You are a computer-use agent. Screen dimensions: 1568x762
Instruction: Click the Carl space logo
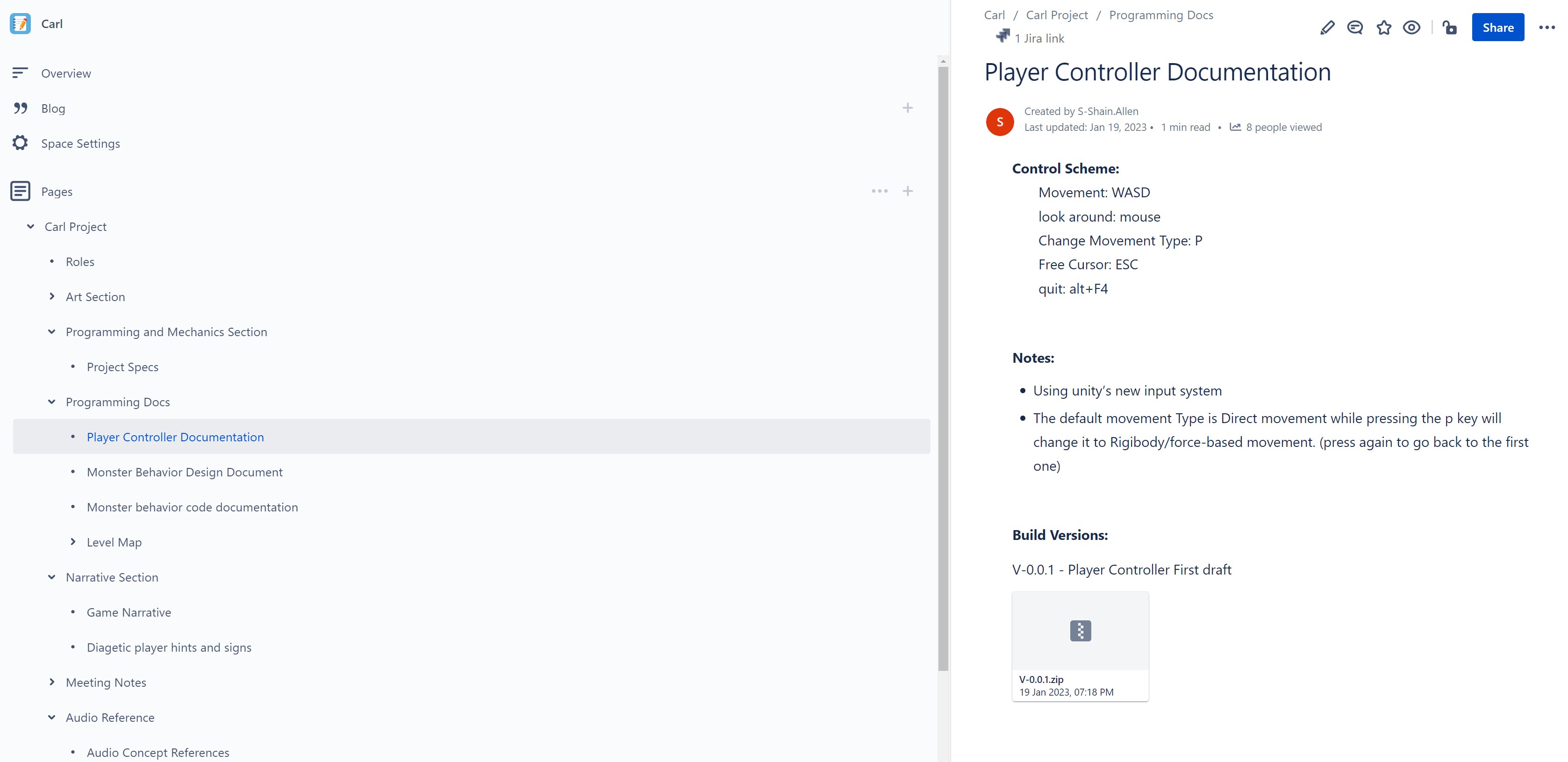20,24
